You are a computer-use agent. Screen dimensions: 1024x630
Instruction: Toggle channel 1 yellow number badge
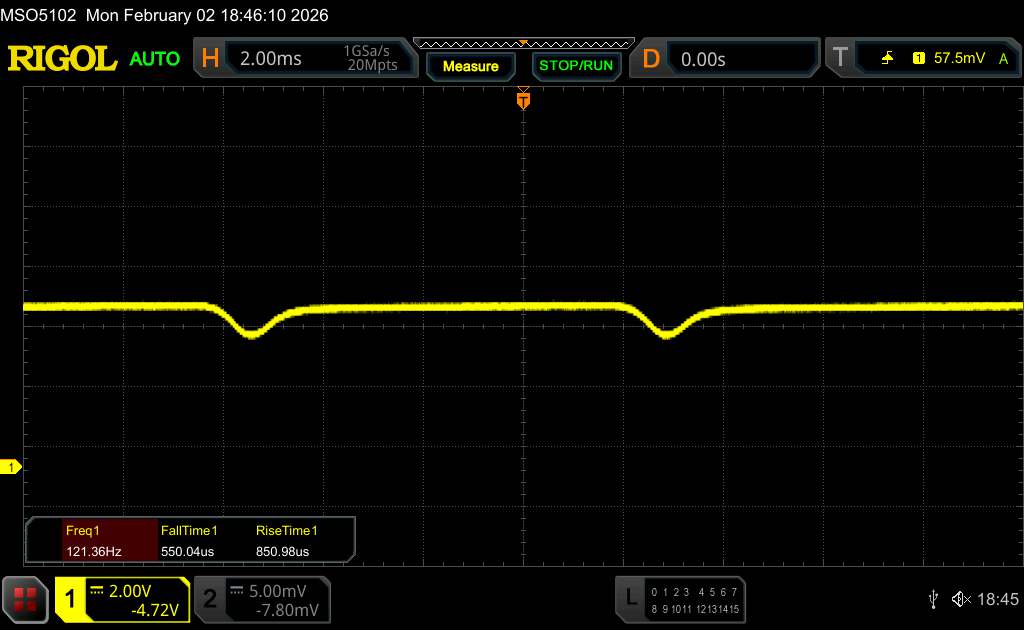pyautogui.click(x=71, y=599)
